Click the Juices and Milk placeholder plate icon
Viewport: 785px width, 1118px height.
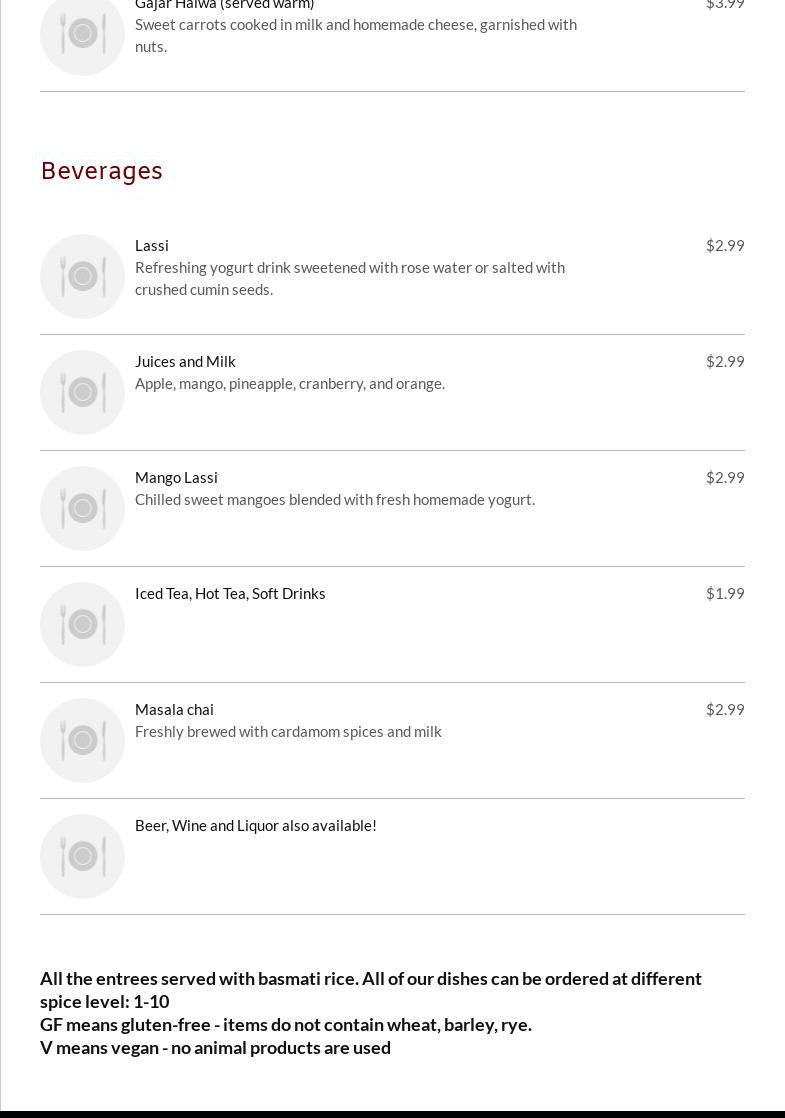(82, 392)
